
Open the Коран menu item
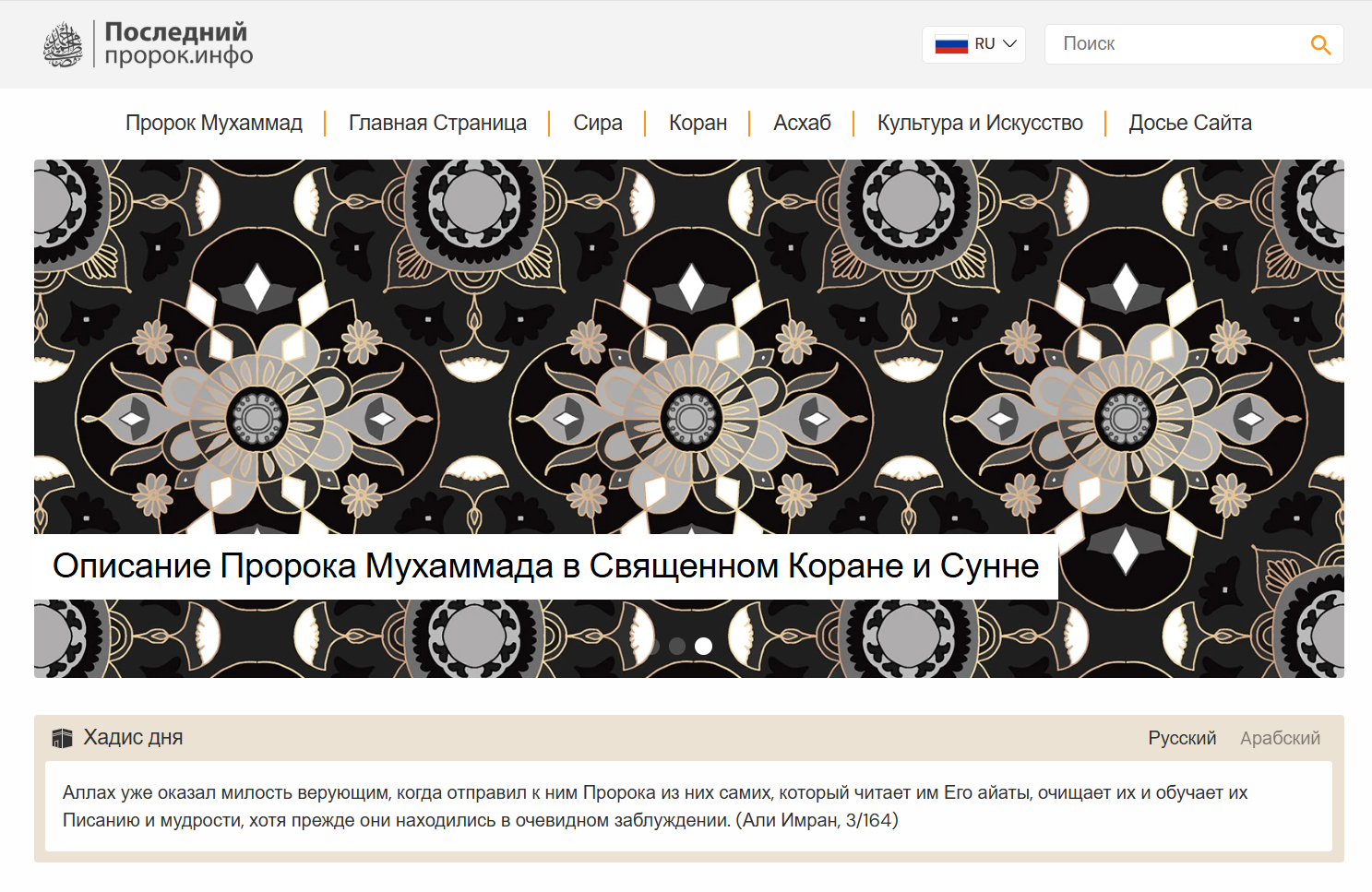[x=698, y=123]
